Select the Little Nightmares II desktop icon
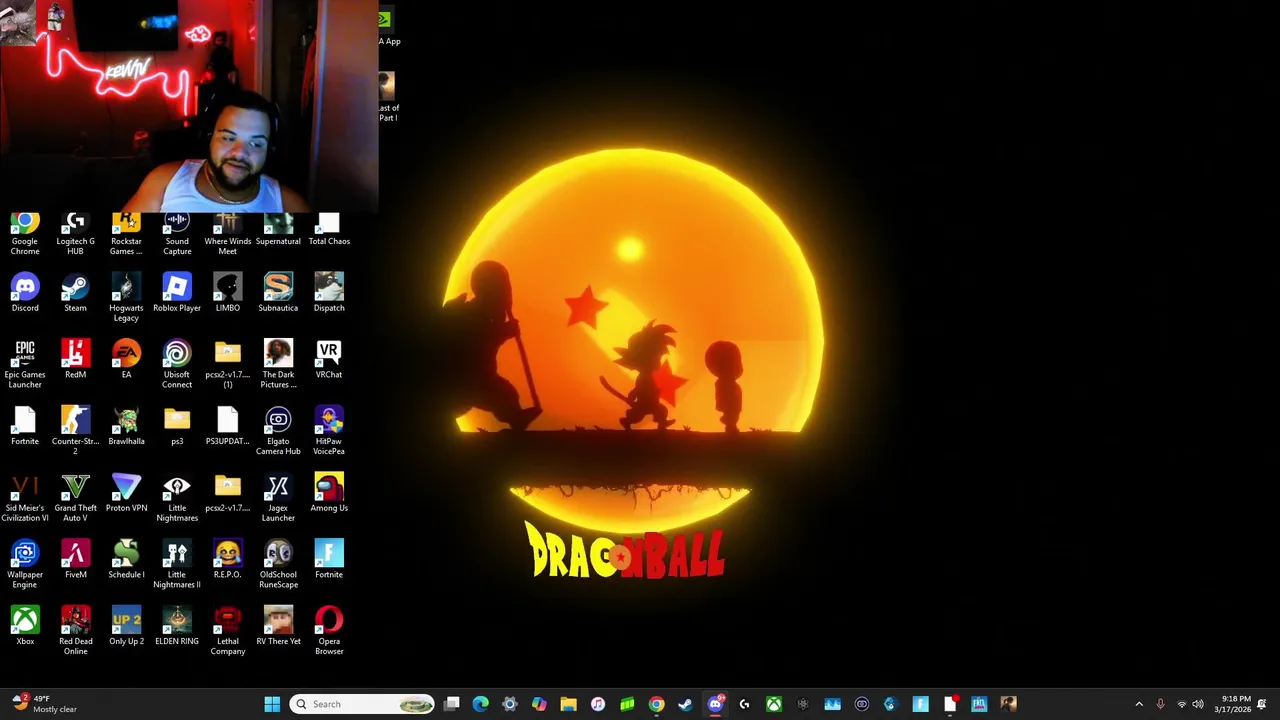 (177, 565)
